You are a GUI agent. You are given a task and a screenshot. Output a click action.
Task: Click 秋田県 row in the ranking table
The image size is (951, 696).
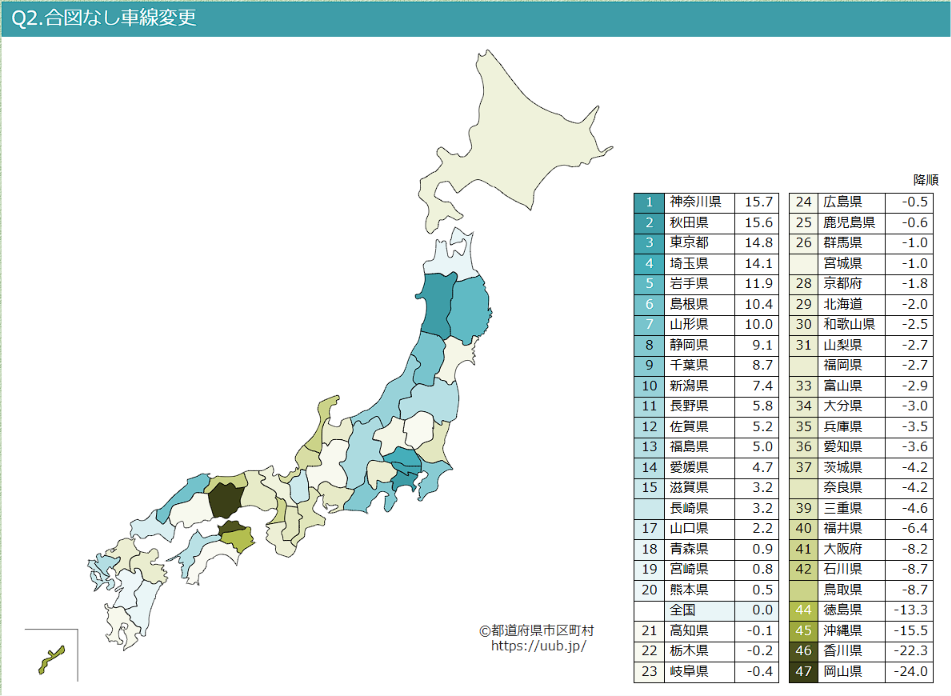pos(706,223)
